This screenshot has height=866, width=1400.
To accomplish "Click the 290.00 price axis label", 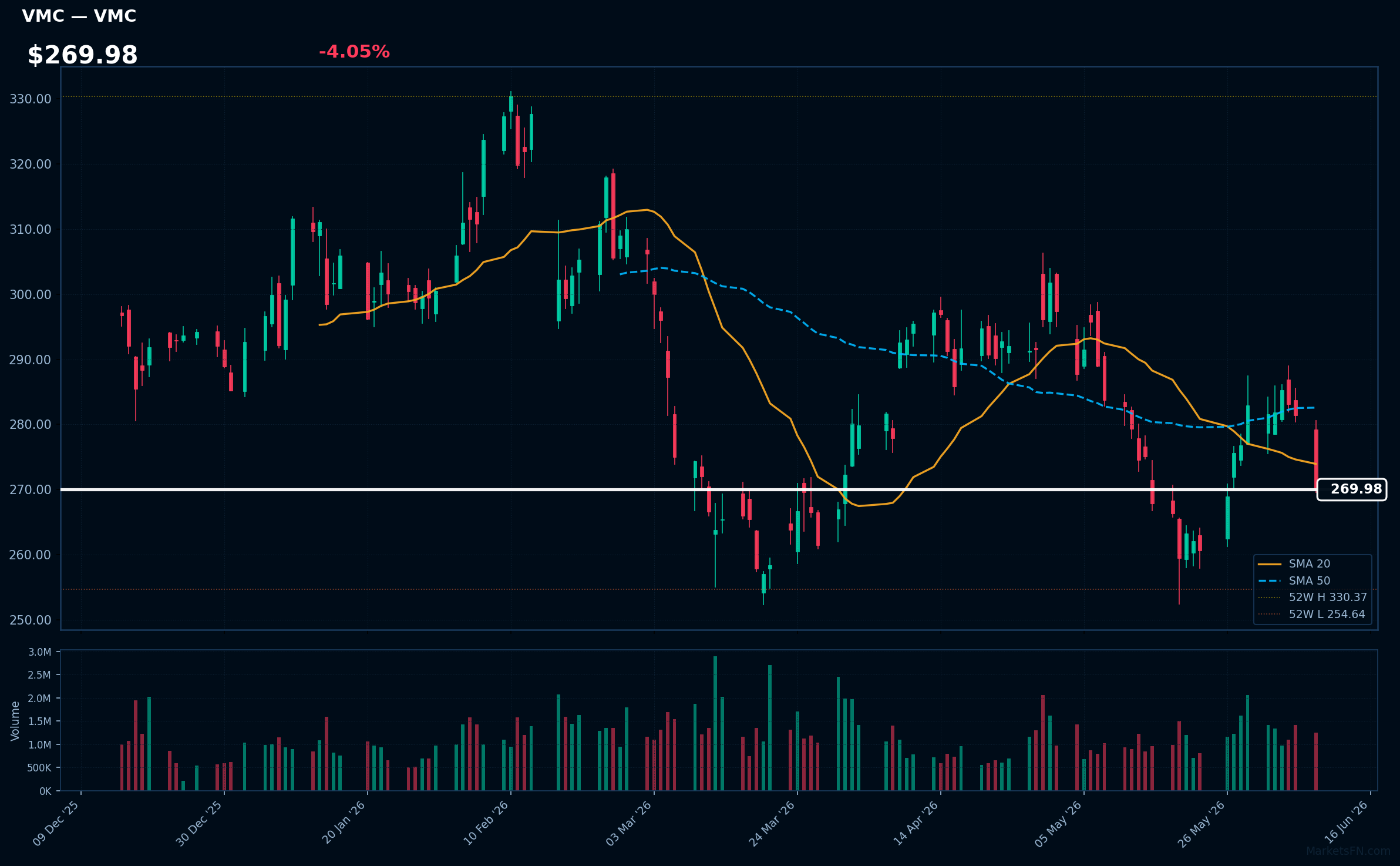I will [x=31, y=360].
